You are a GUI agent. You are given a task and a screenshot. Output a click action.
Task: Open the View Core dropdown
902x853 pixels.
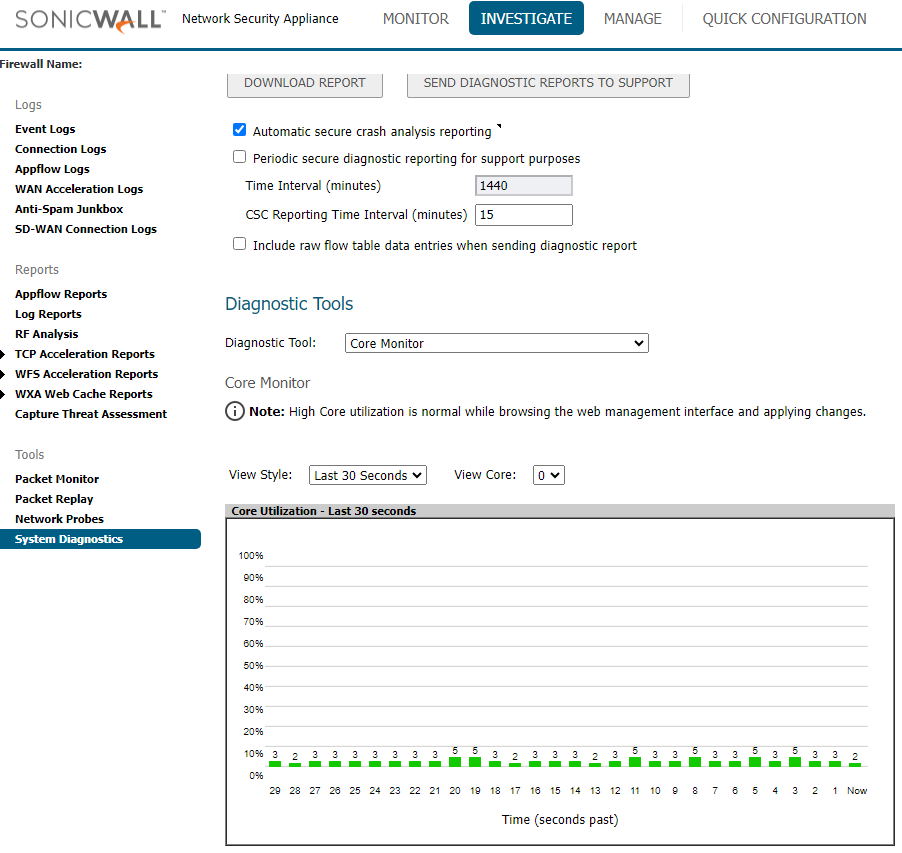click(x=549, y=475)
